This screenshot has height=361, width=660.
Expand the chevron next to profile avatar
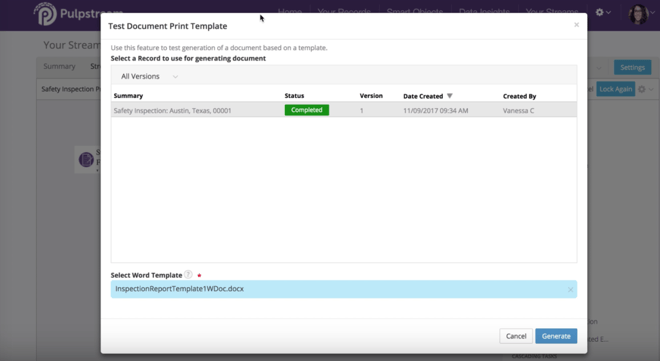coord(652,13)
